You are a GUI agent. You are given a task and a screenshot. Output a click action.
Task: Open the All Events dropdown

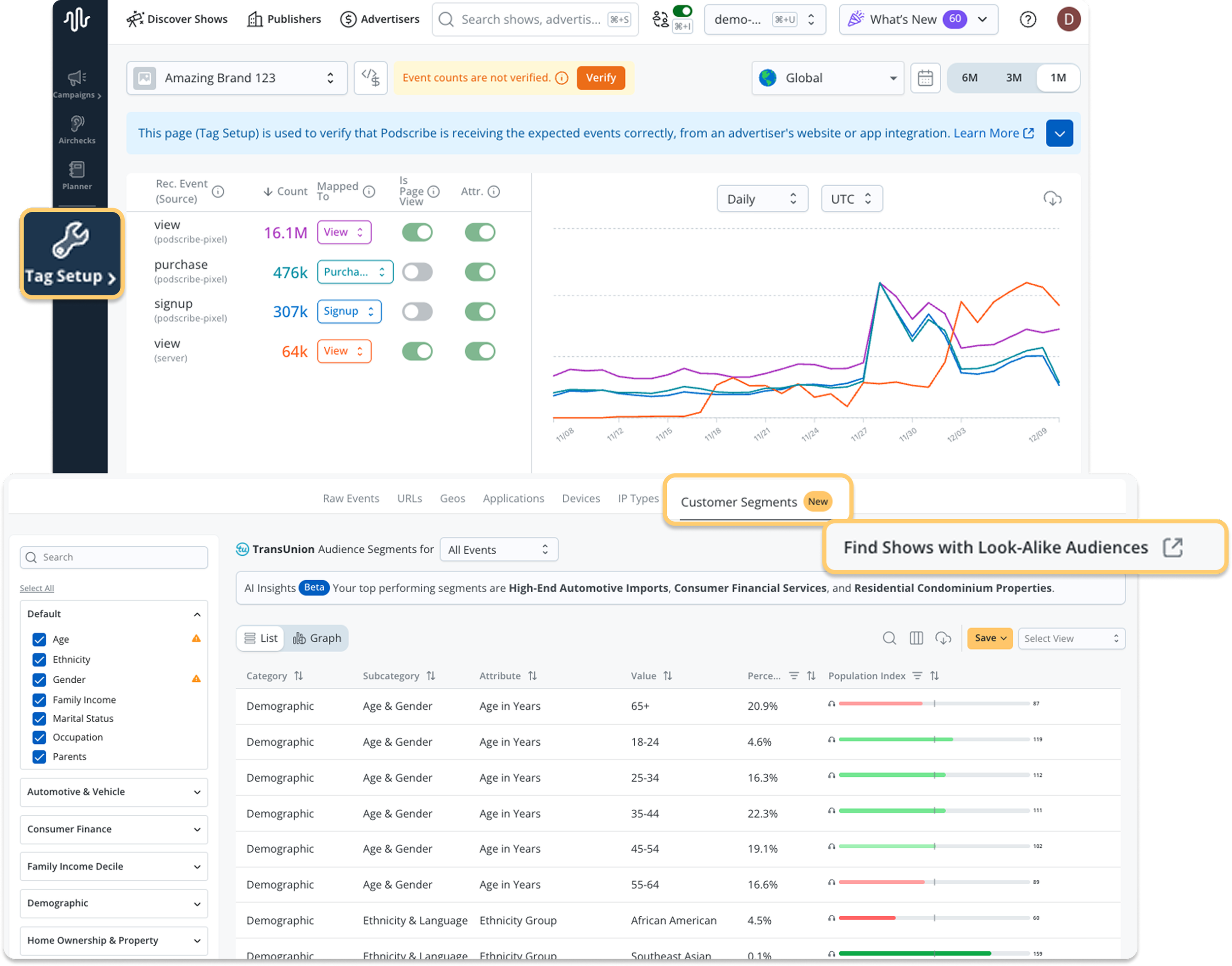tap(498, 550)
